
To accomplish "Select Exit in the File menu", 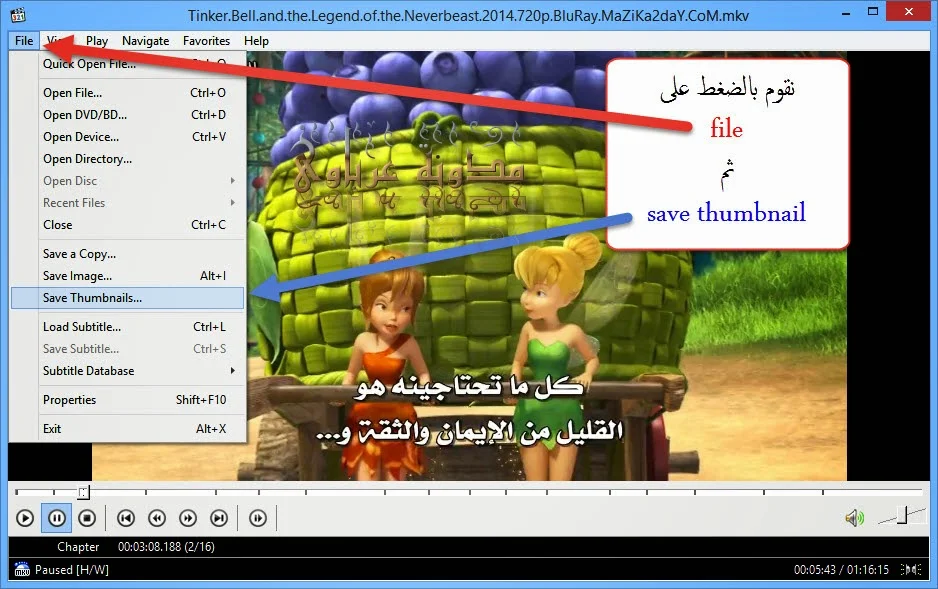I will click(x=127, y=429).
